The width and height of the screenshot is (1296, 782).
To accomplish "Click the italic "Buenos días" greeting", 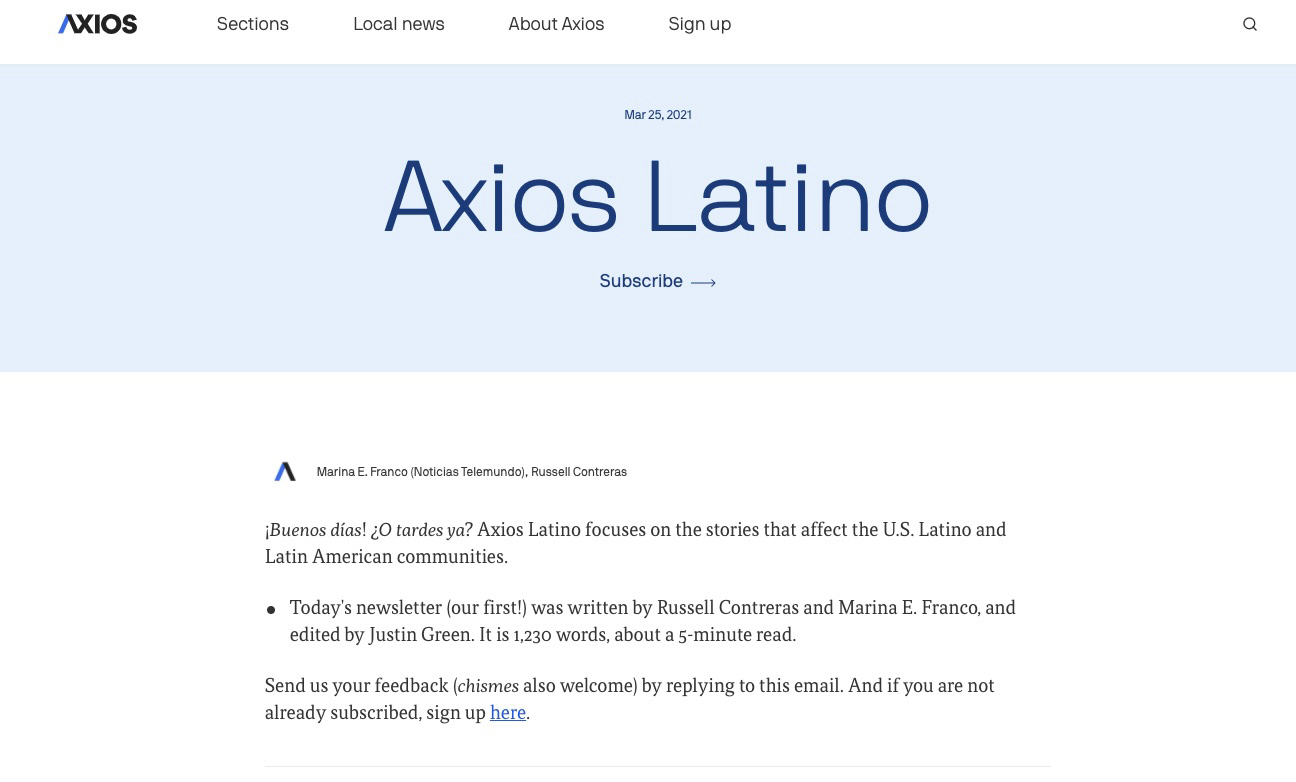I will [x=315, y=530].
